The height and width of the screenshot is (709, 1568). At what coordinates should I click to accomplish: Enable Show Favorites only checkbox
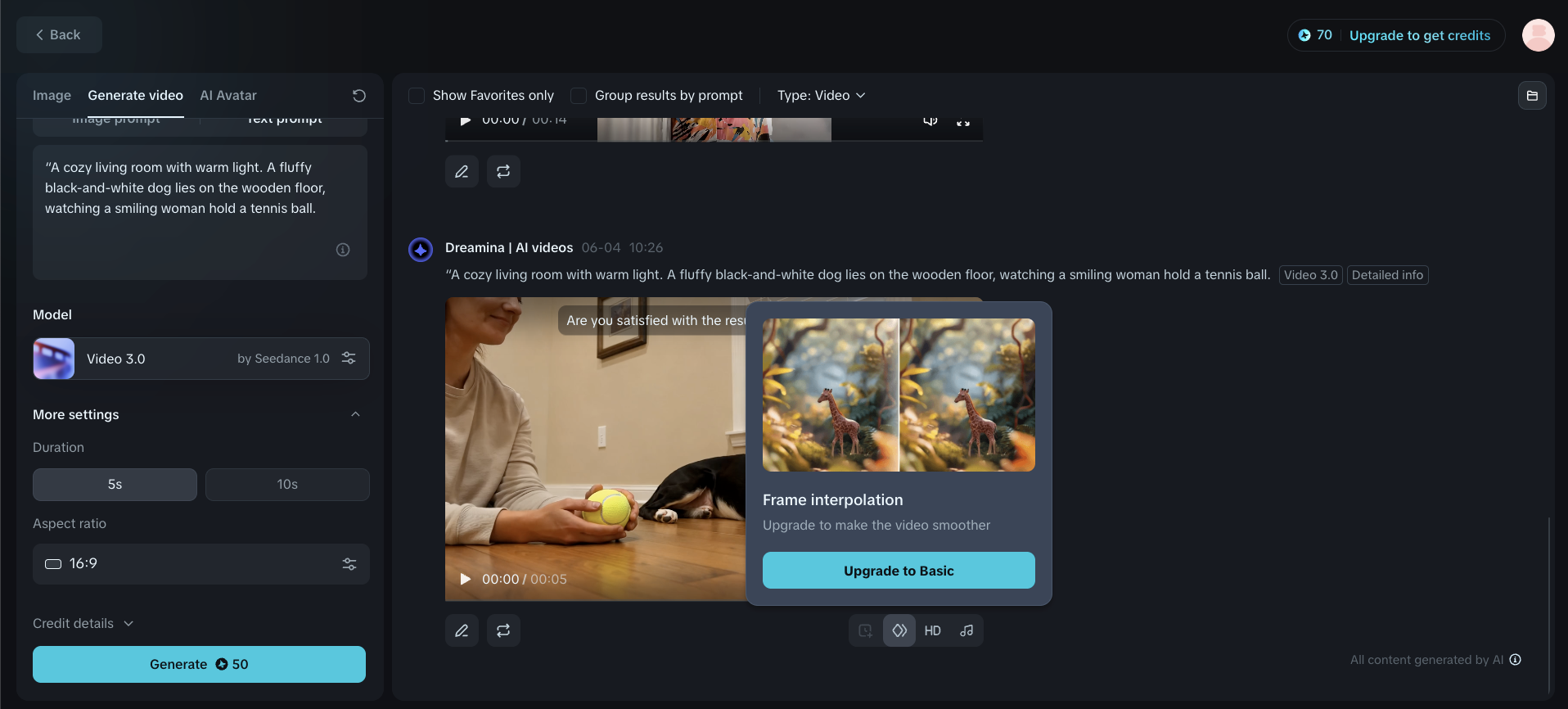(x=417, y=96)
